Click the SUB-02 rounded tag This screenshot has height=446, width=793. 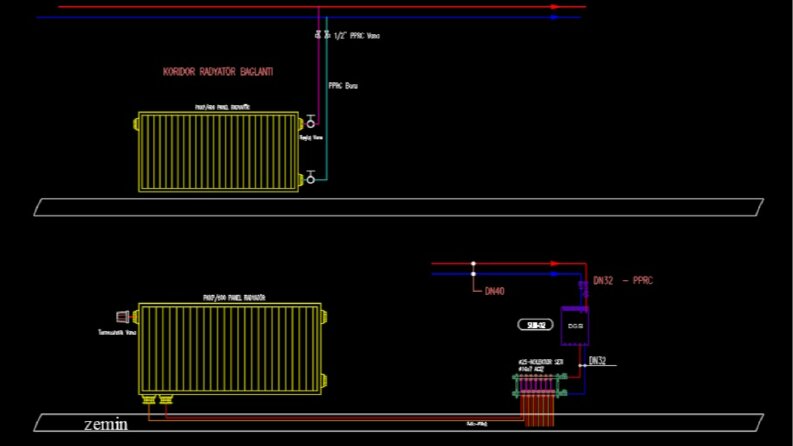coord(536,325)
